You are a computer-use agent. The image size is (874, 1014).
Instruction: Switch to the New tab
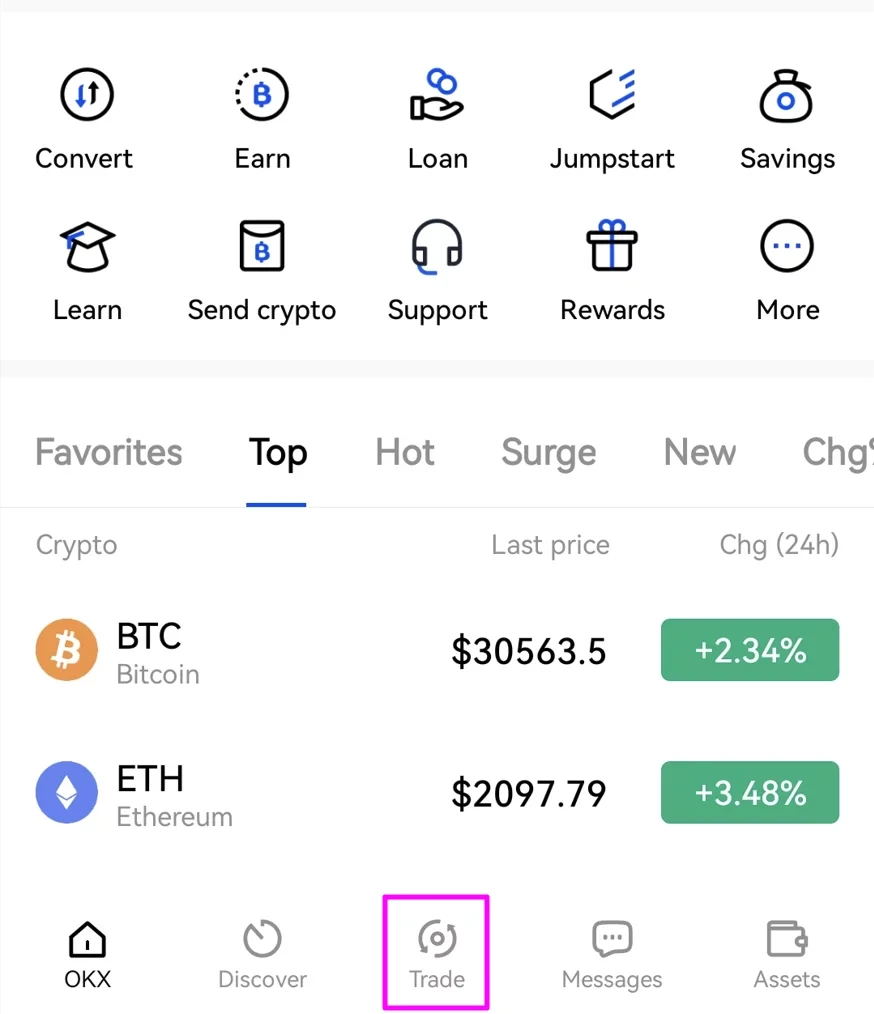pos(700,451)
